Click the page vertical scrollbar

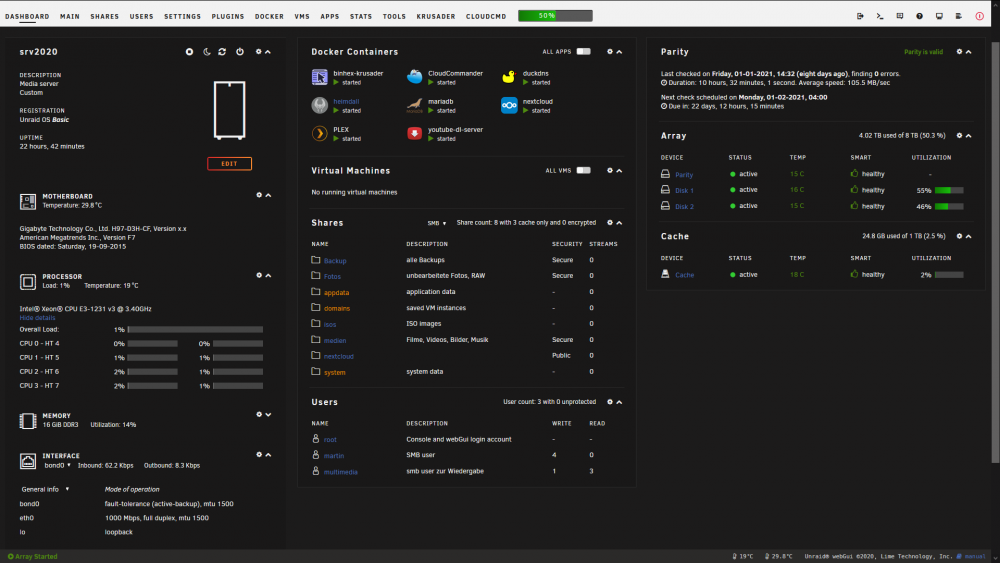[995, 252]
